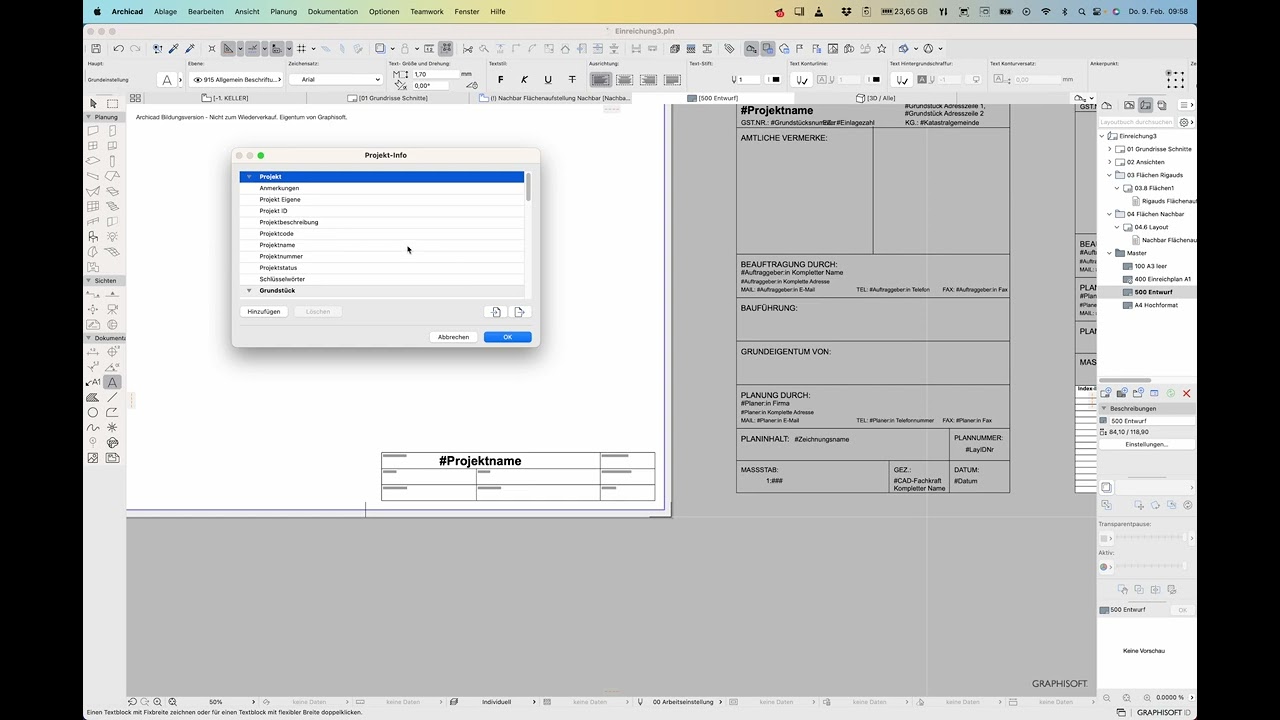Select the Wall tool in Planung
Screen dimensions: 1280x720
(x=93, y=131)
